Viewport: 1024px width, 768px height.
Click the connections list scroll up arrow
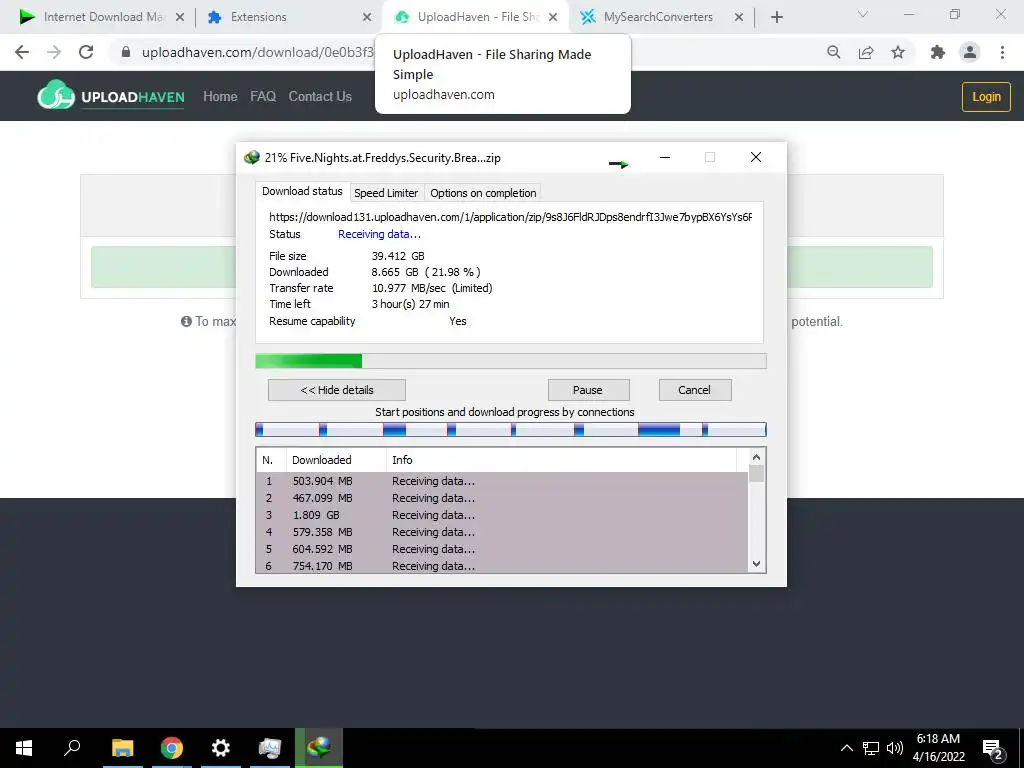point(756,457)
